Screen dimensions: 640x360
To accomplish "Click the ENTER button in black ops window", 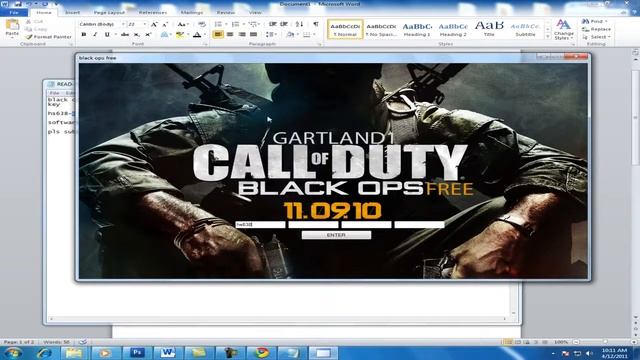I will (336, 235).
